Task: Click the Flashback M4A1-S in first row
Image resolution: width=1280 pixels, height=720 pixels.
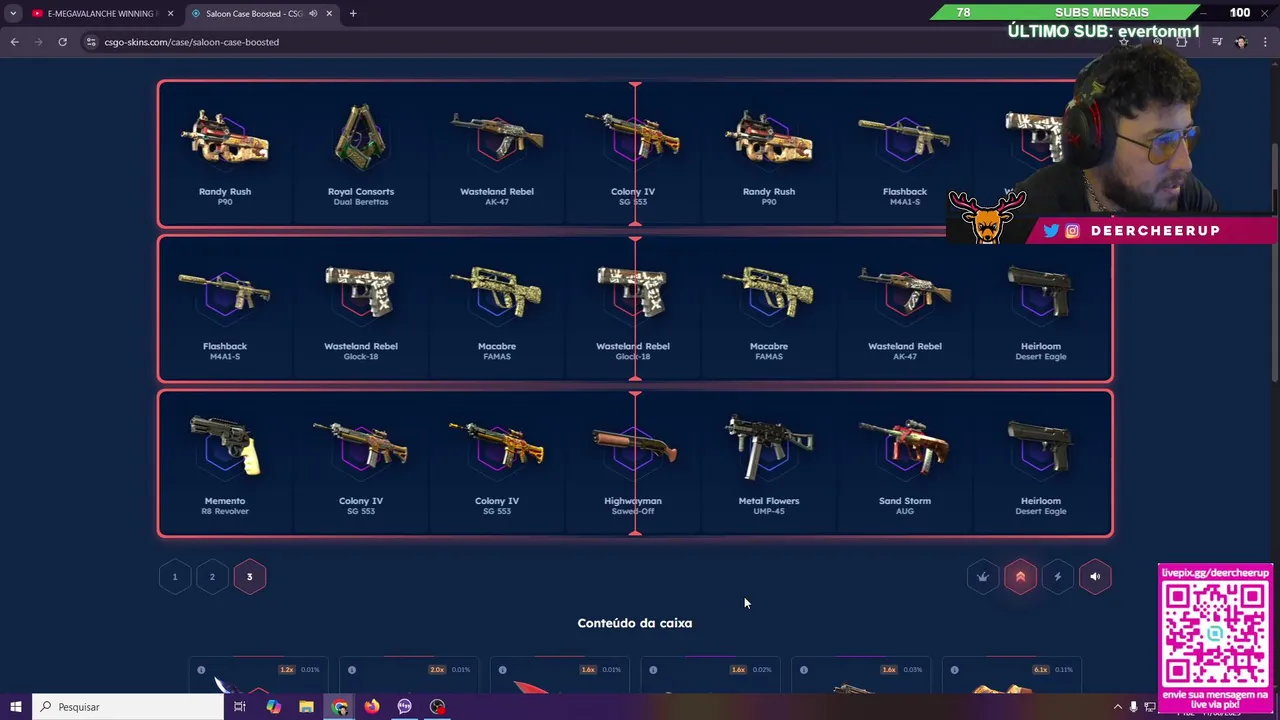Action: (905, 154)
